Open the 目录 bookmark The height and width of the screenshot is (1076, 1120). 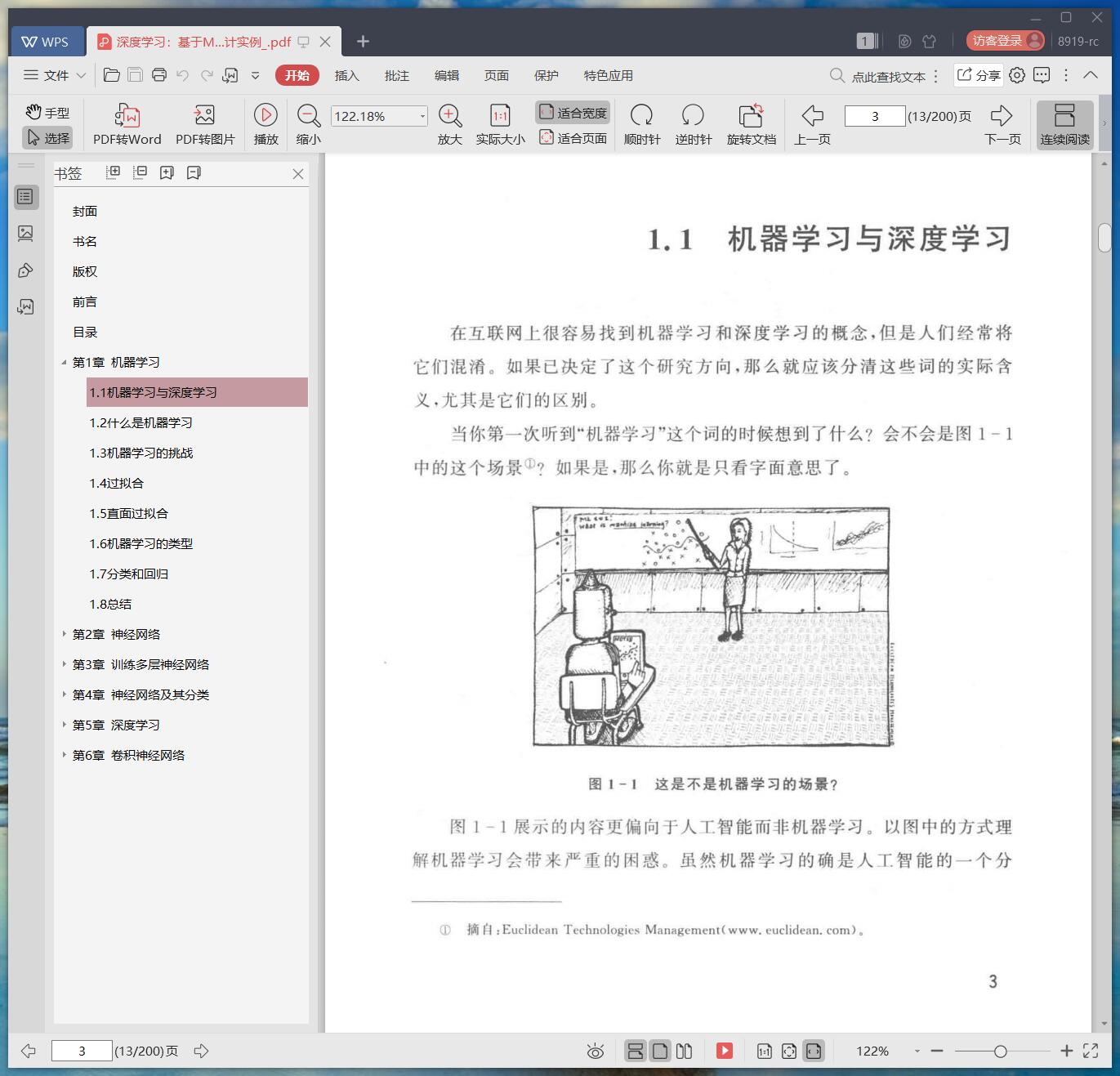coord(85,332)
